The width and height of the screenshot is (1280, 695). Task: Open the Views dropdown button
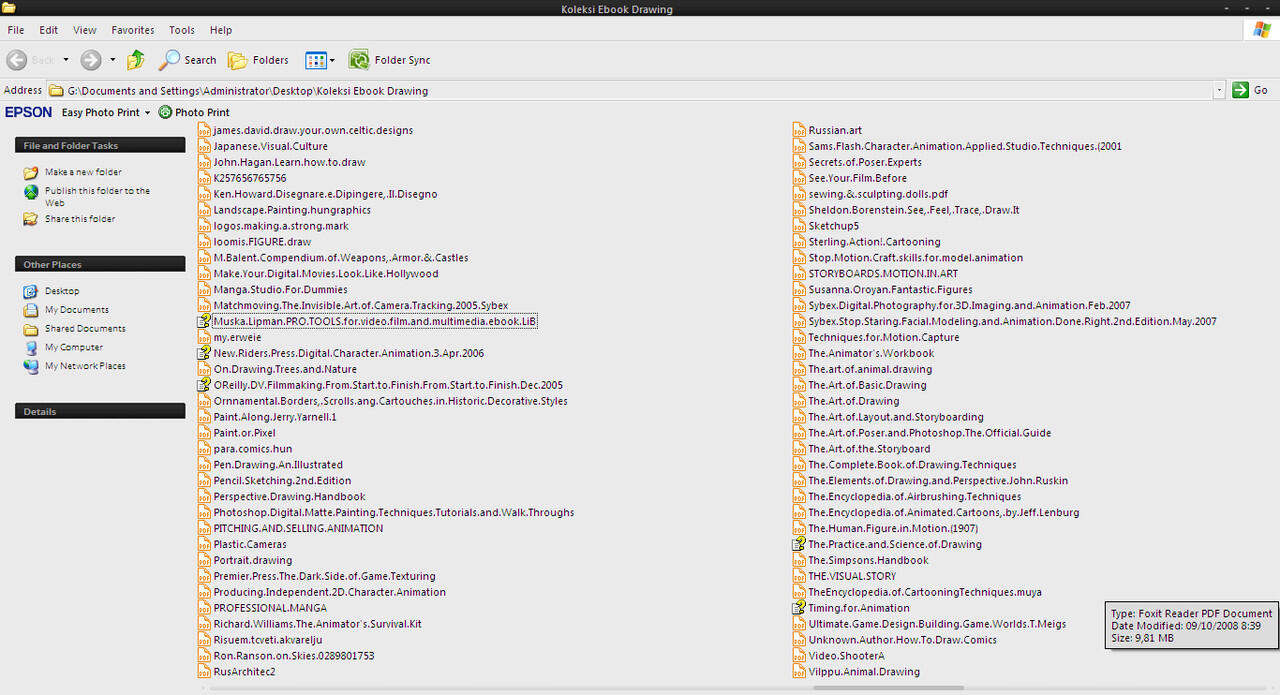pyautogui.click(x=320, y=60)
